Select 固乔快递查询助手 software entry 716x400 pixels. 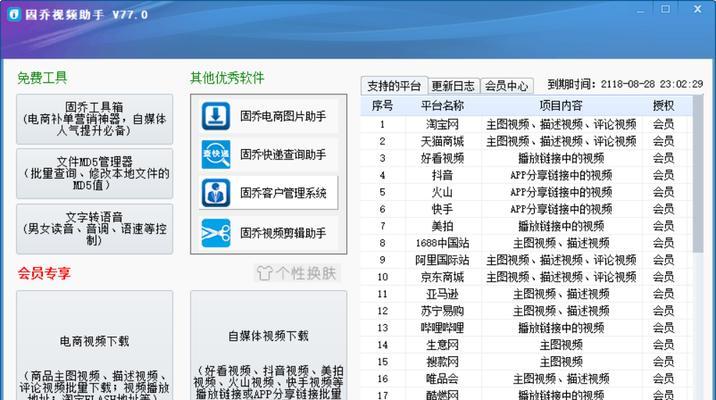[x=268, y=154]
